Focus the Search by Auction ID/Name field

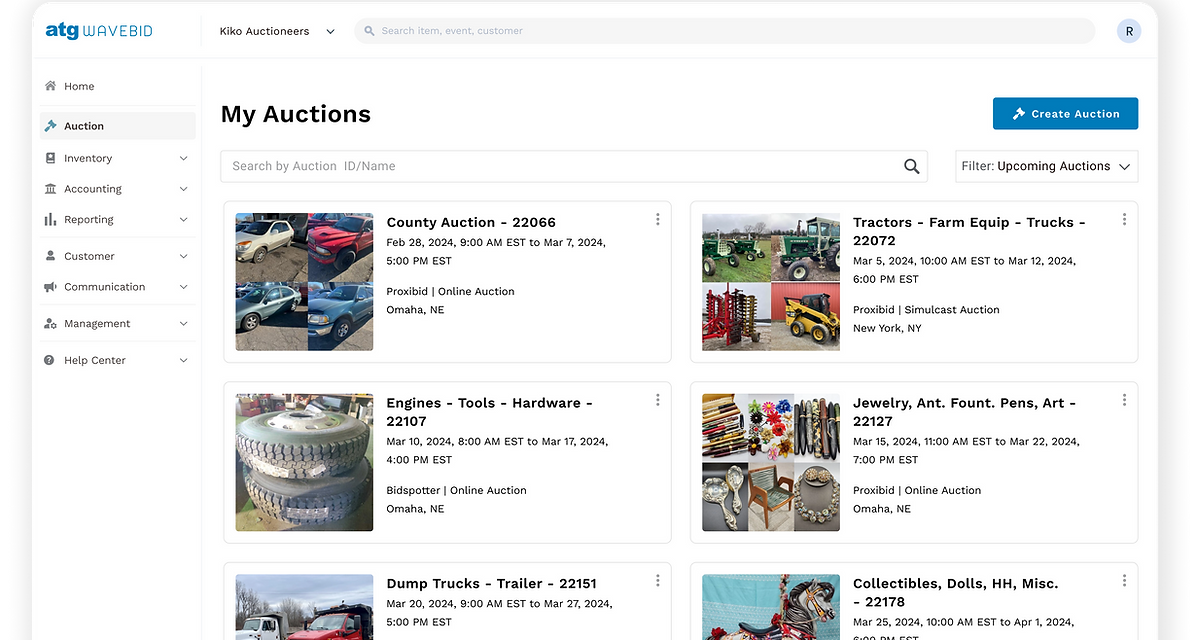pos(574,166)
